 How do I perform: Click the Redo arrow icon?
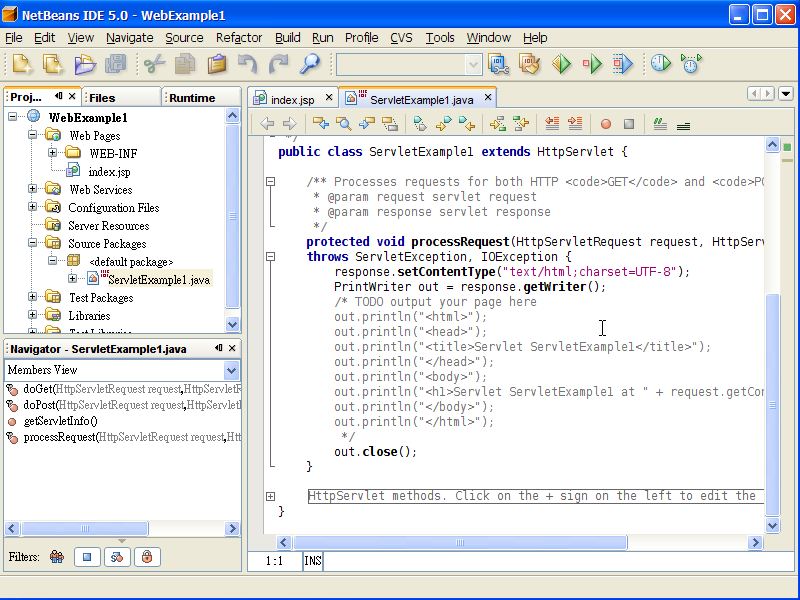tap(279, 64)
